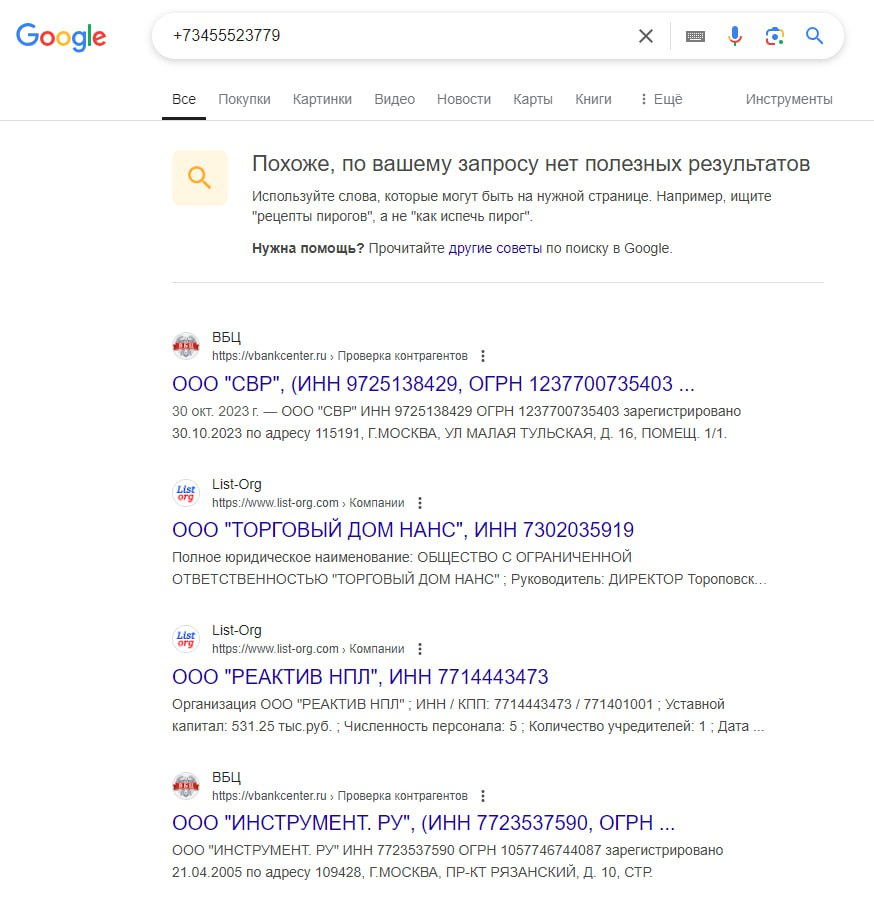
Task: Open the three-dot menu beside the first vbankcenter.ru result
Action: click(x=483, y=356)
